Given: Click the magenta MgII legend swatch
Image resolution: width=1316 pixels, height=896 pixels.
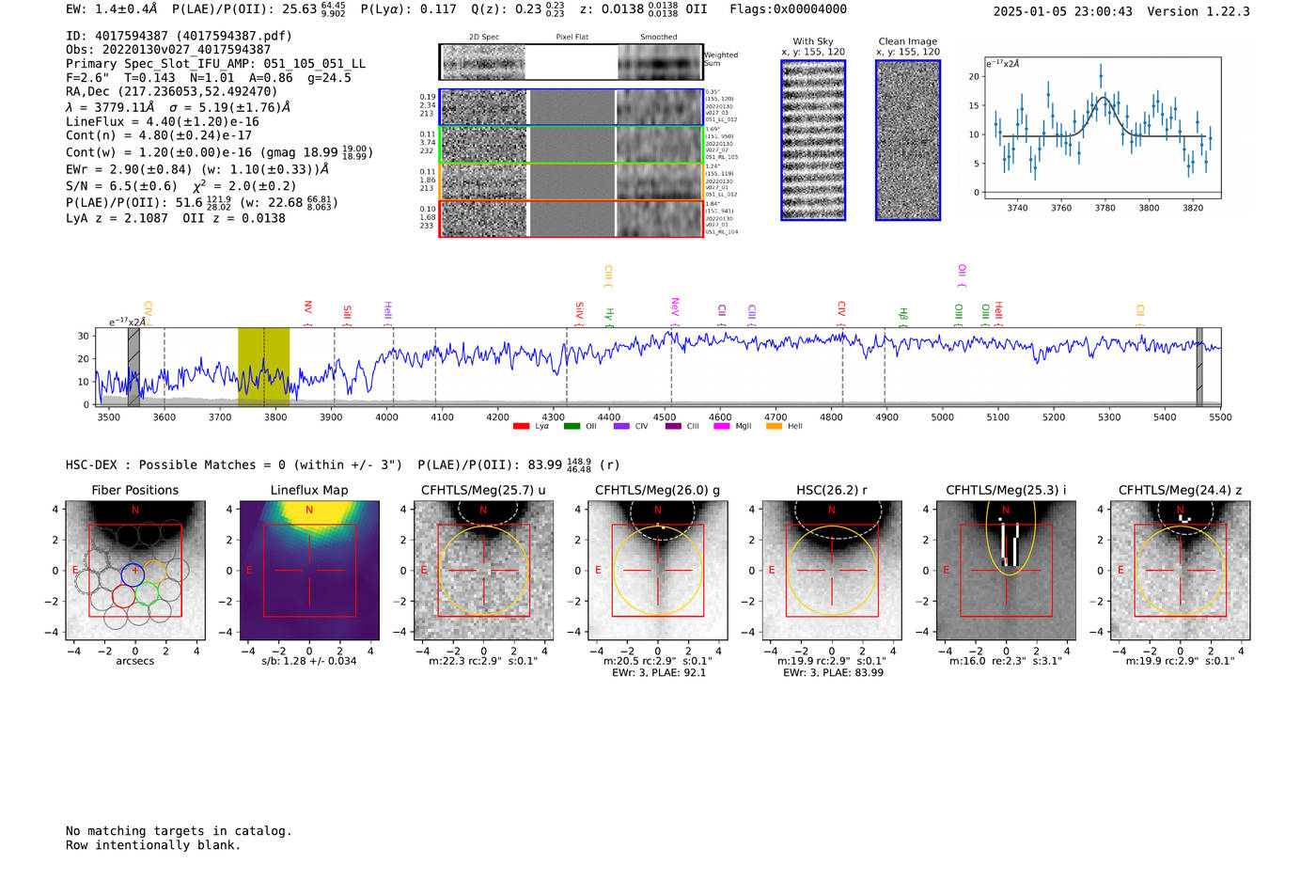Looking at the screenshot, I should [x=722, y=427].
